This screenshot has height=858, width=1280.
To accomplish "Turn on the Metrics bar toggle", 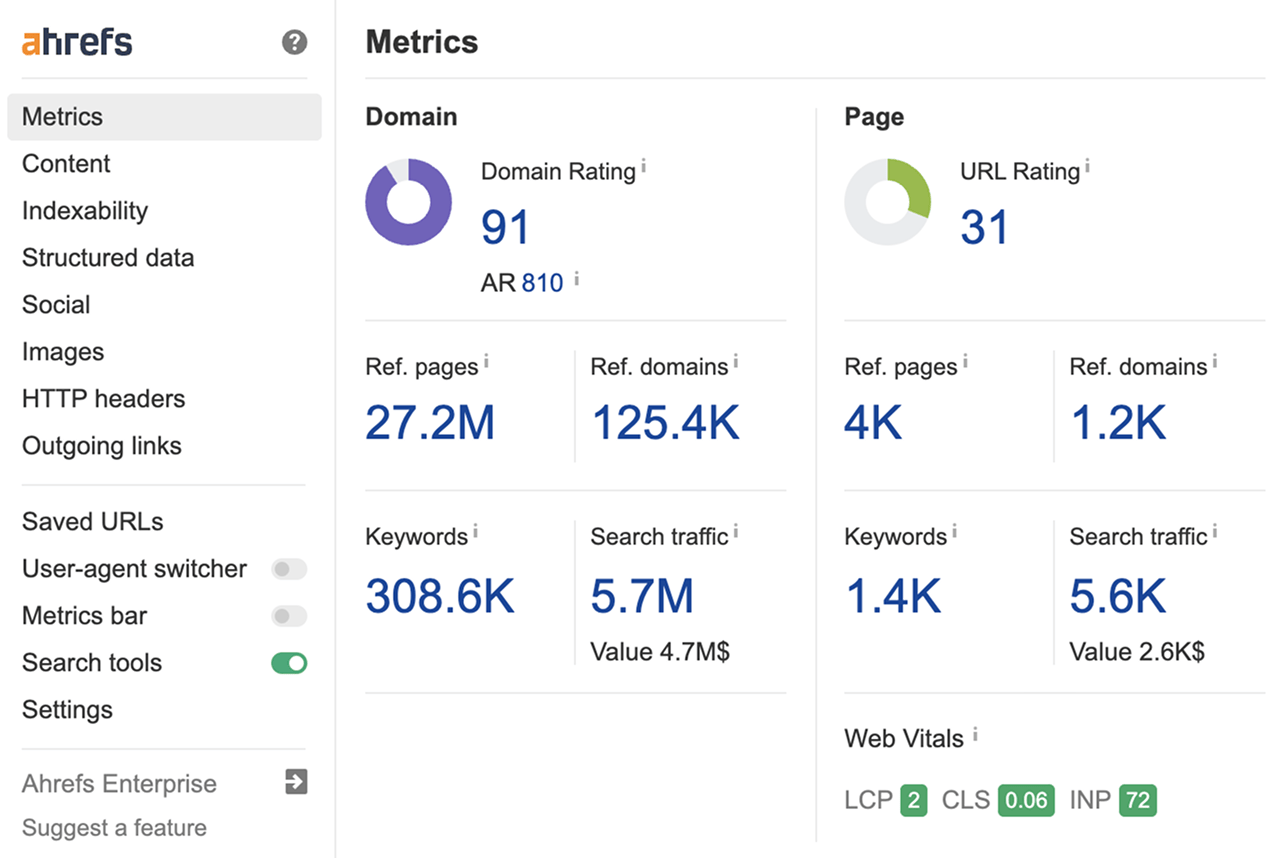I will 288,616.
